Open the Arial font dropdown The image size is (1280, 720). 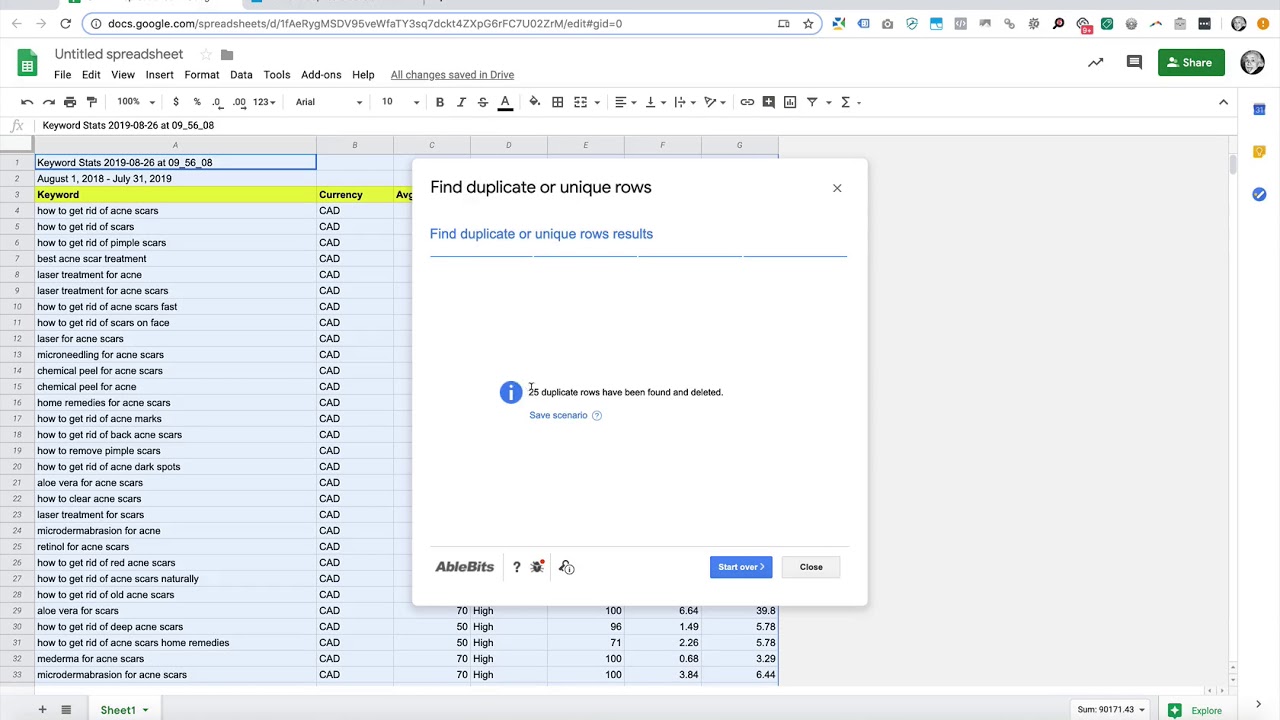(328, 102)
